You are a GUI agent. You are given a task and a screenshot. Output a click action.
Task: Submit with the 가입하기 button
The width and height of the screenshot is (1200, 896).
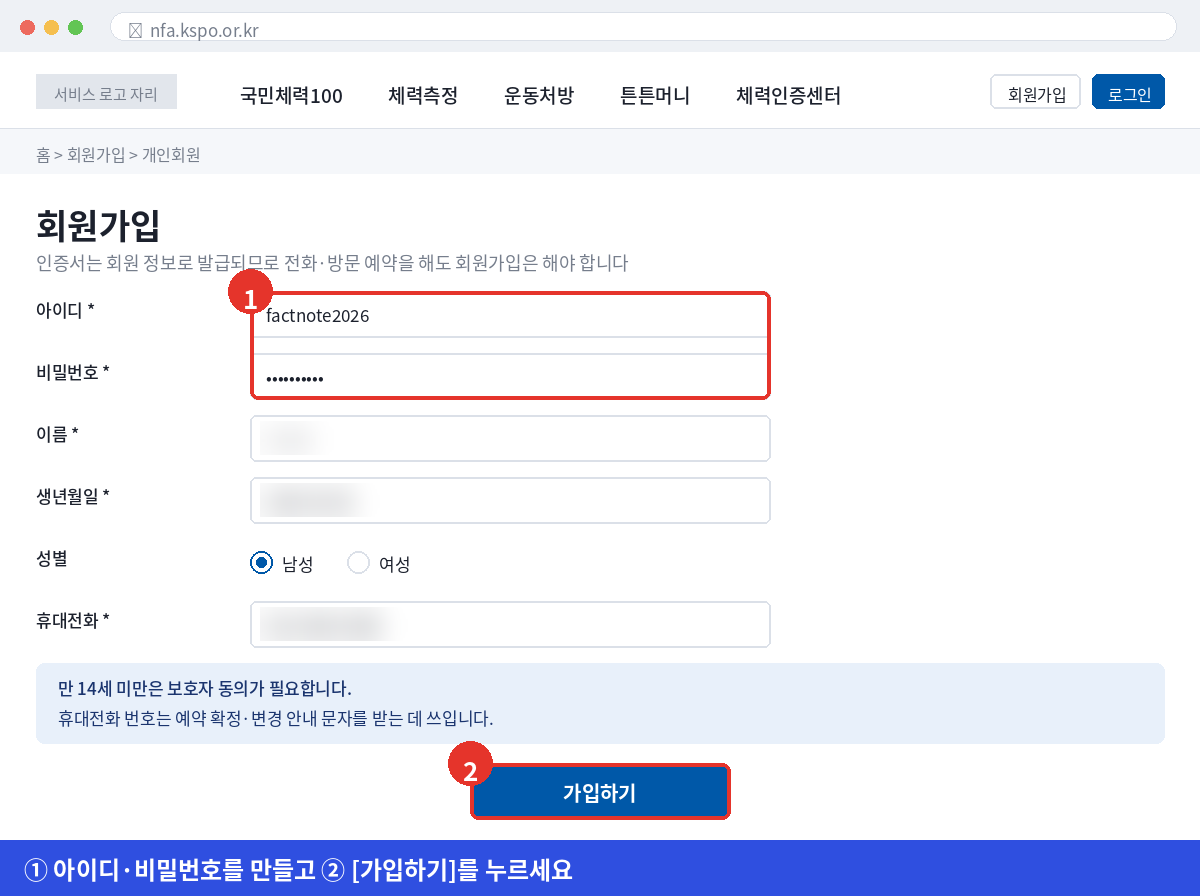[600, 793]
